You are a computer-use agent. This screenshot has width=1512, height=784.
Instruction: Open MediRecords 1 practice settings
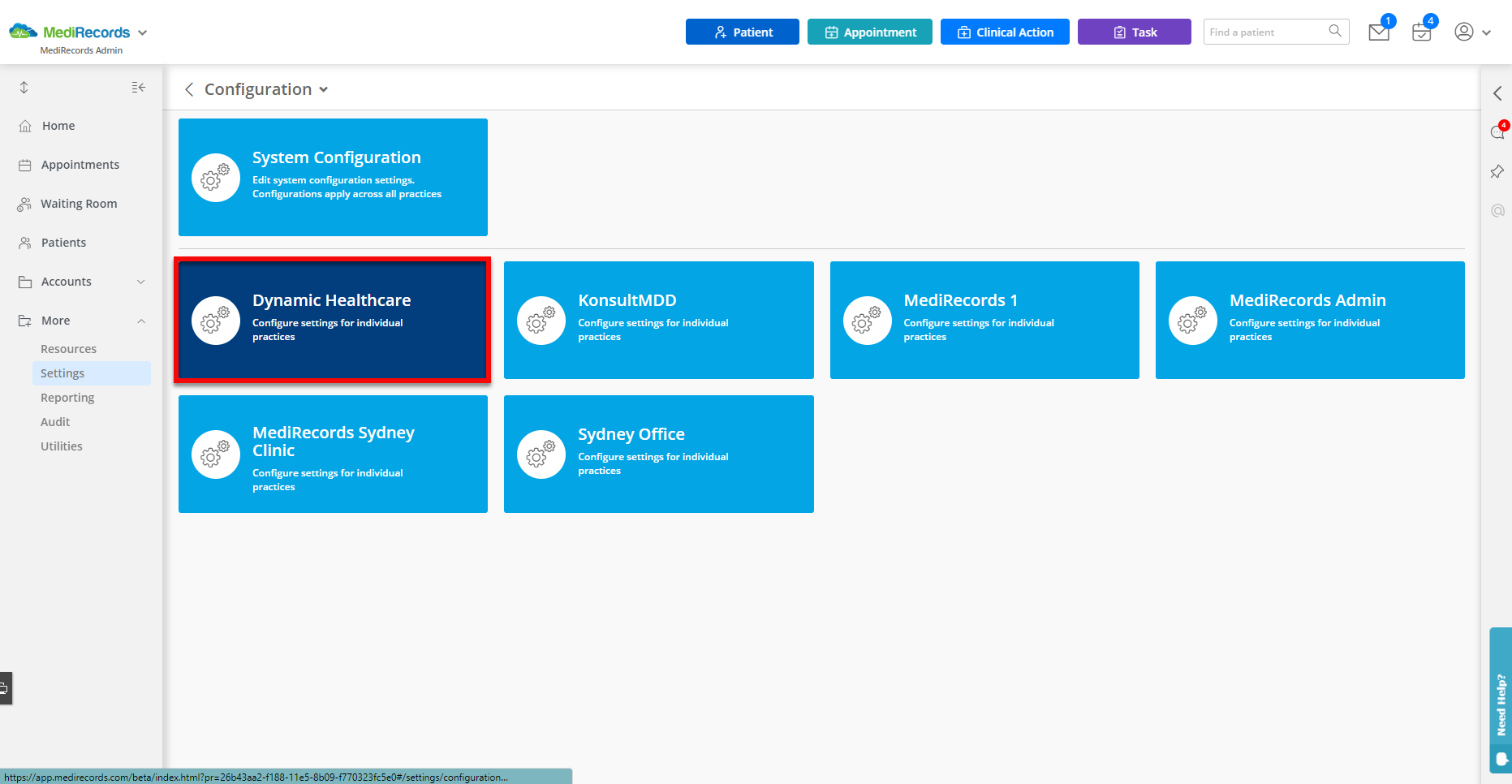pyautogui.click(x=984, y=320)
